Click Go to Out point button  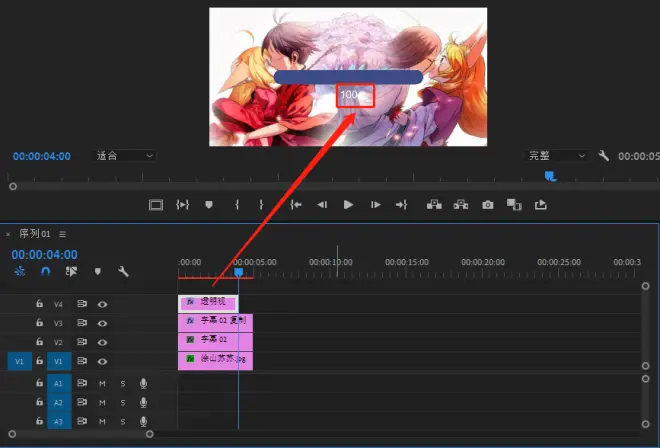click(x=401, y=205)
